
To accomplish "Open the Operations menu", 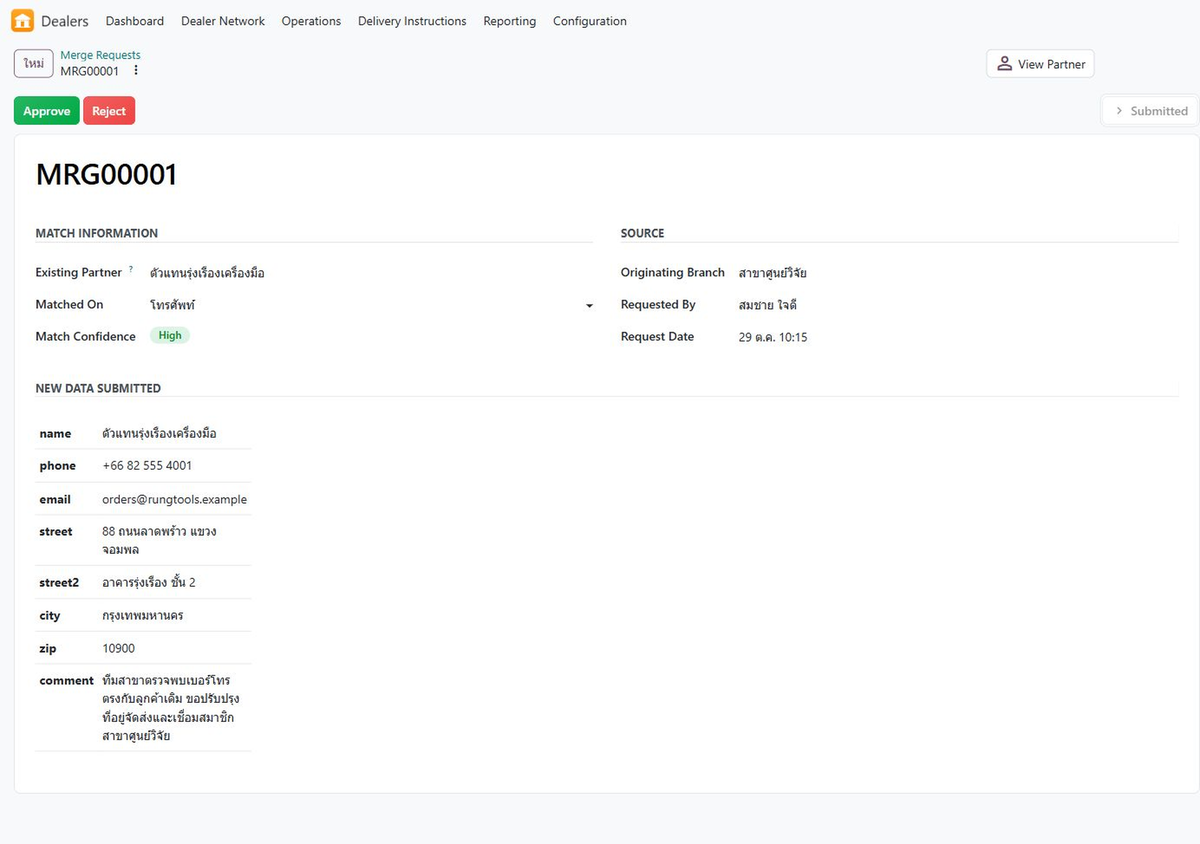I will pyautogui.click(x=311, y=21).
